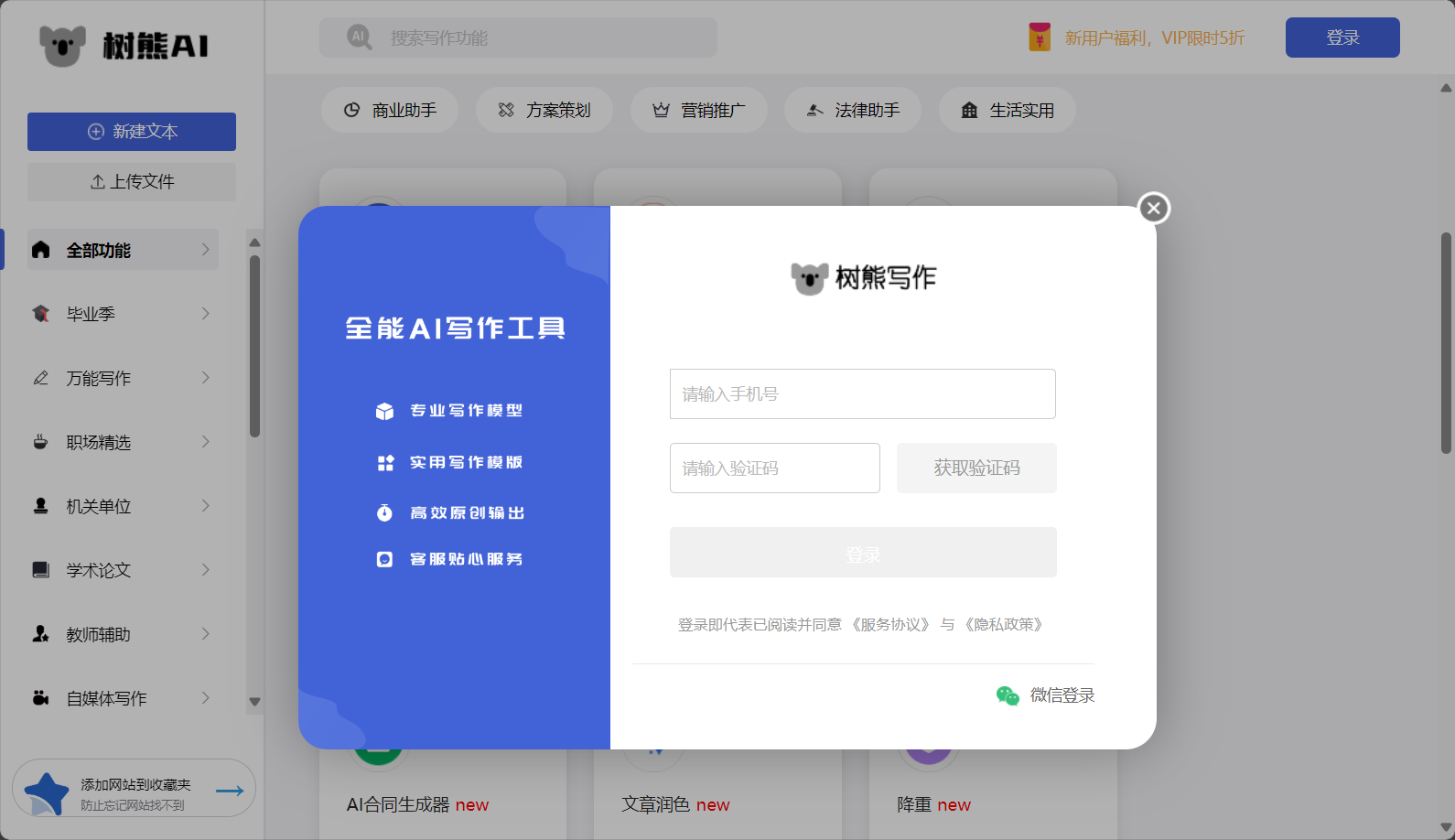Expand the 自媒体写作 chevron
Viewport: 1455px width, 840px height.
206,698
